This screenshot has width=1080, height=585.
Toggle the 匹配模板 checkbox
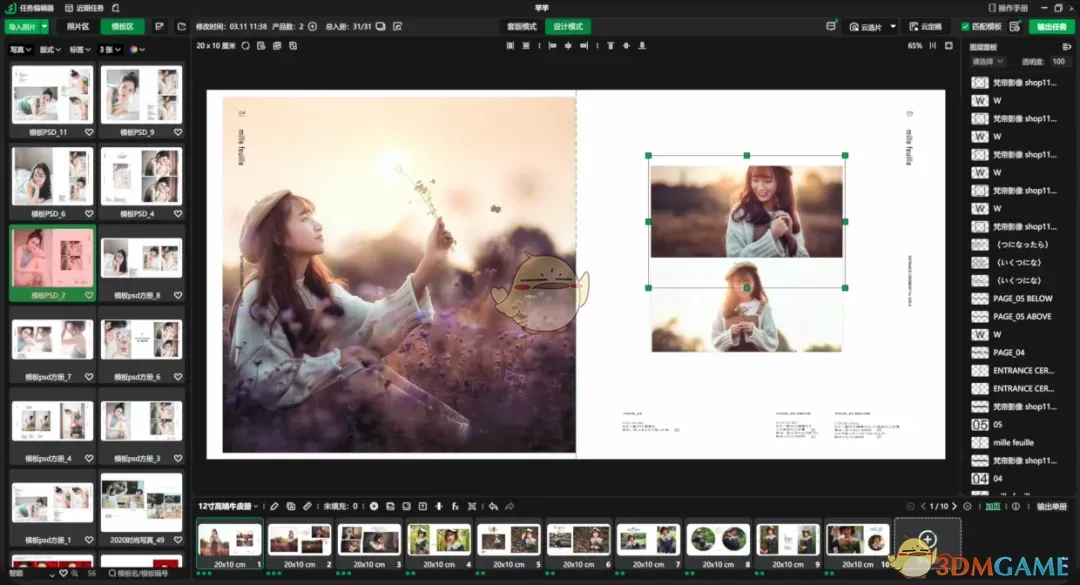pos(965,27)
